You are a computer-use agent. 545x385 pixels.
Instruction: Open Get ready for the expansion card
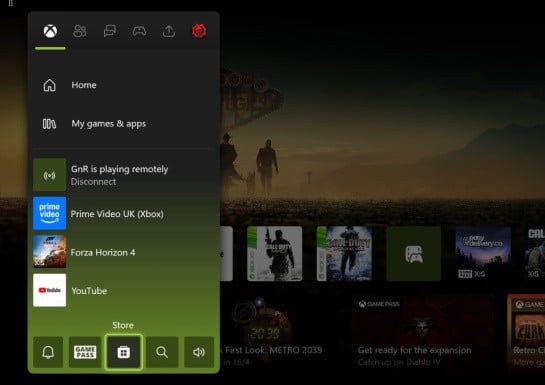(422, 332)
